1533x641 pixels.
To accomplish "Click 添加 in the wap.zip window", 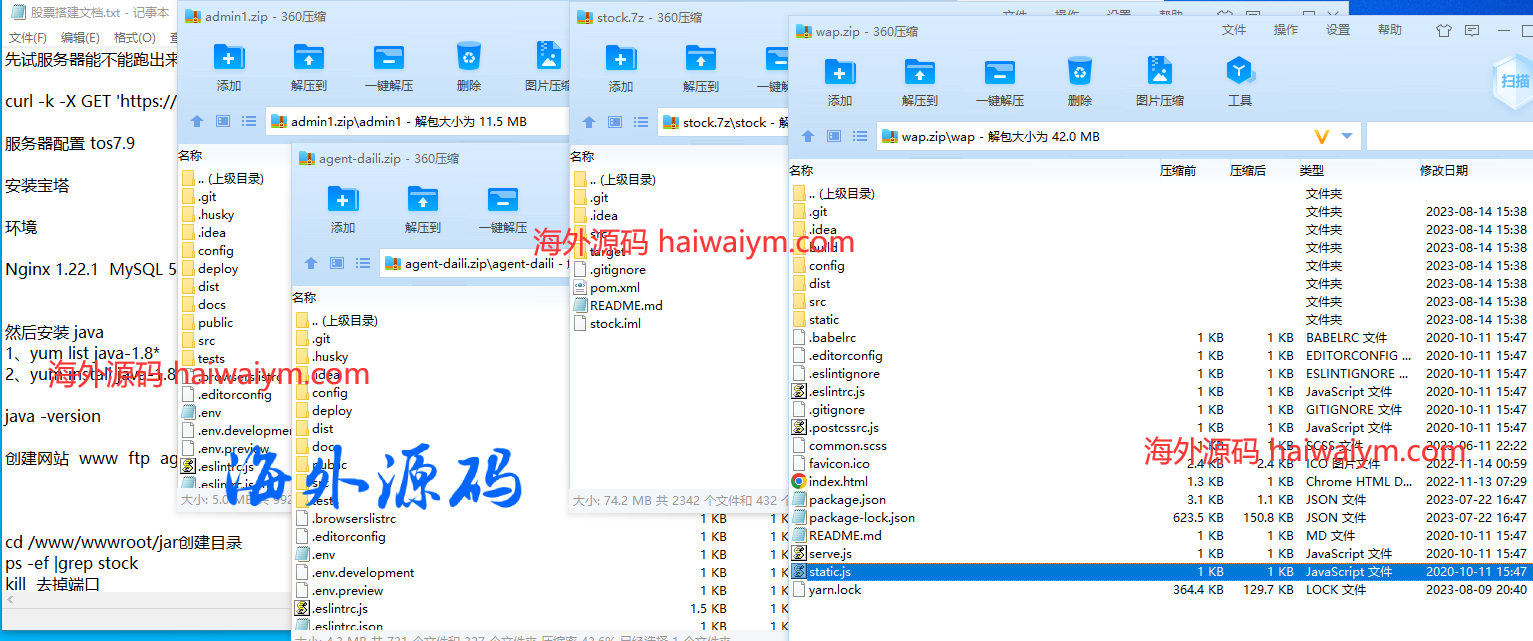I will pyautogui.click(x=839, y=82).
